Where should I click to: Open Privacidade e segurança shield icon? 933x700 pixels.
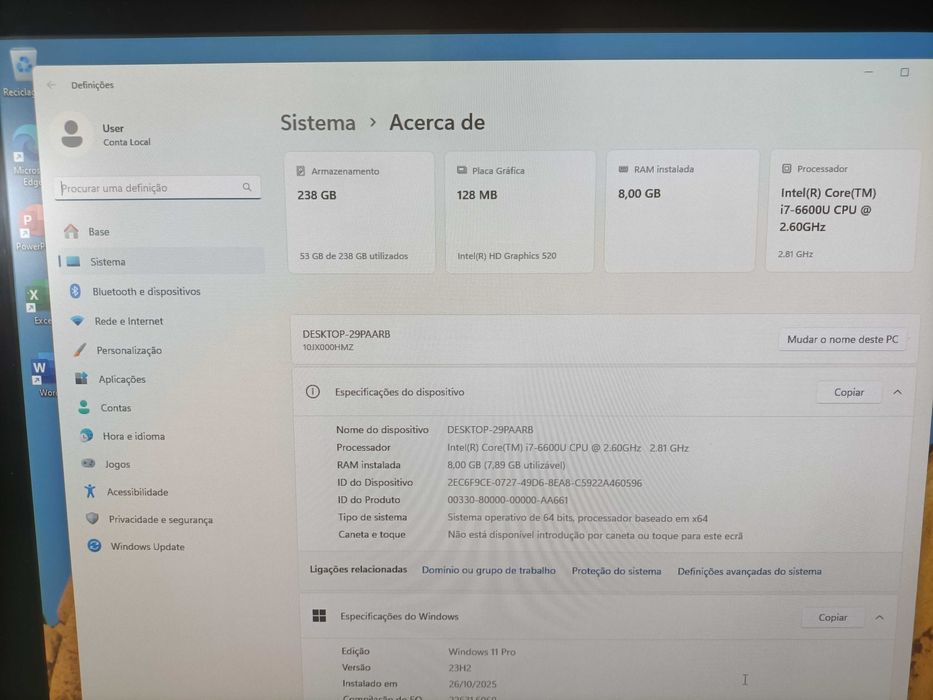pos(92,518)
